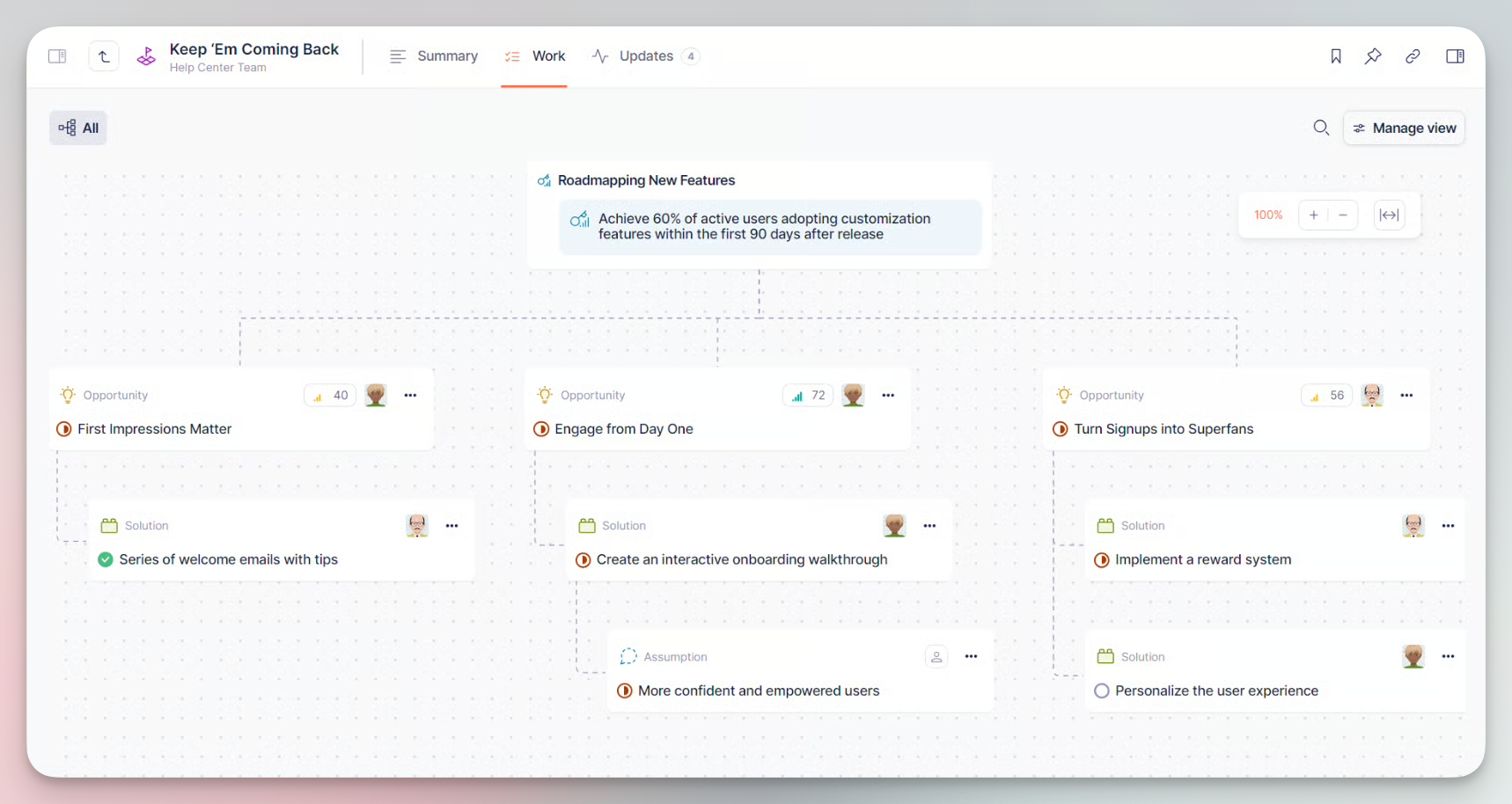The height and width of the screenshot is (804, 1512).
Task: Open search with magnifier icon
Action: [x=1321, y=128]
